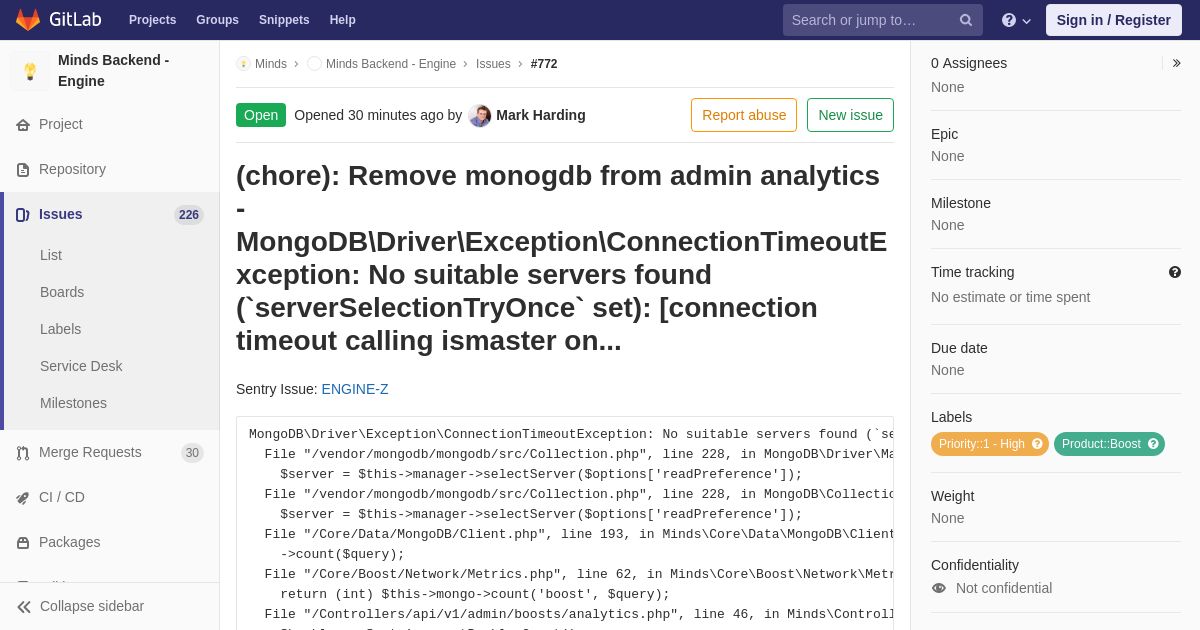The width and height of the screenshot is (1200, 630).
Task: Open the Projects menu
Action: coord(152,20)
